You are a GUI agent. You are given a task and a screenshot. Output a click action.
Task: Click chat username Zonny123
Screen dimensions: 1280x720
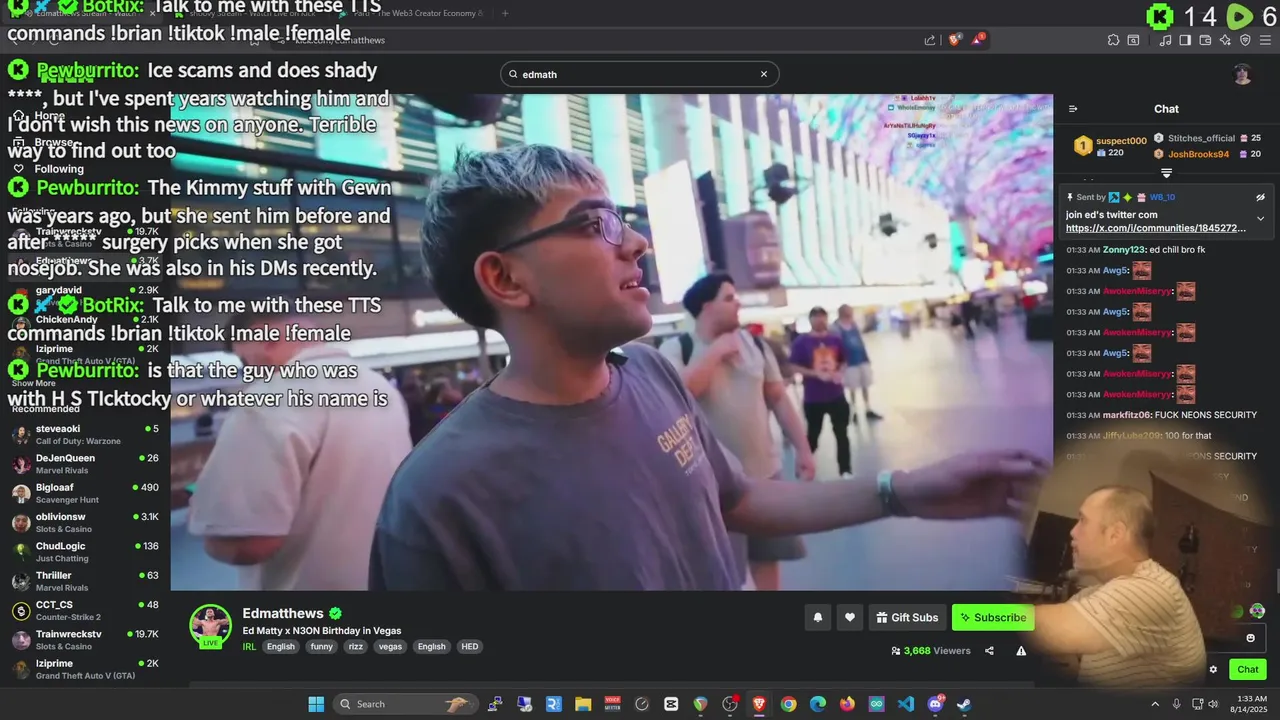(x=1123, y=250)
